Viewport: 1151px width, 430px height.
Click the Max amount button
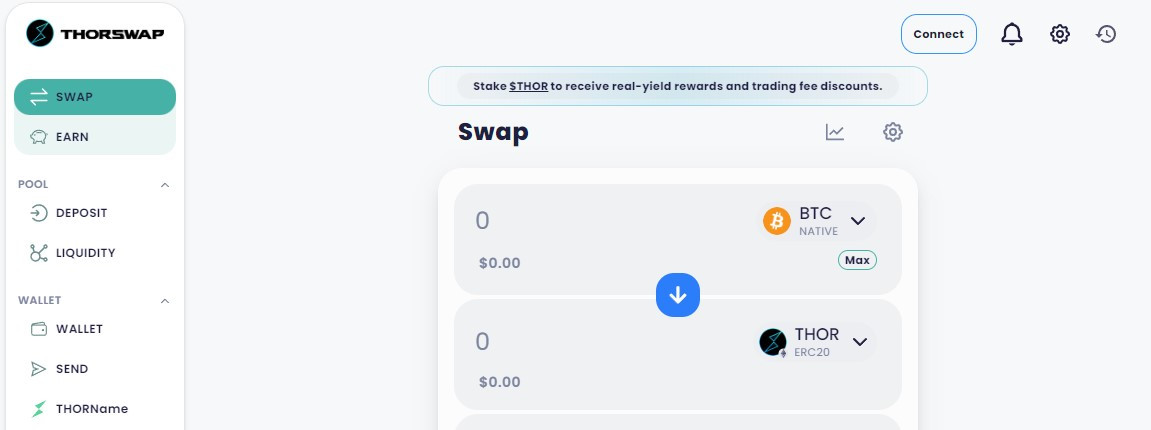857,260
